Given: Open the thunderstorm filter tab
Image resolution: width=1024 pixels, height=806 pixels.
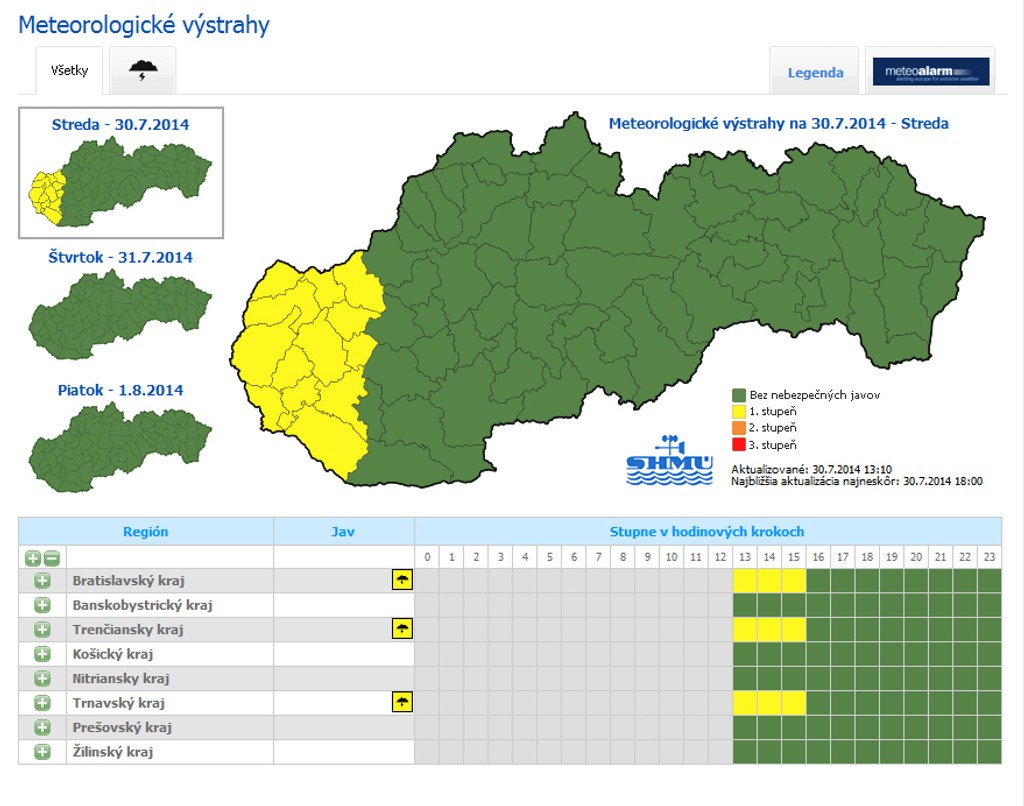Looking at the screenshot, I should tap(143, 71).
